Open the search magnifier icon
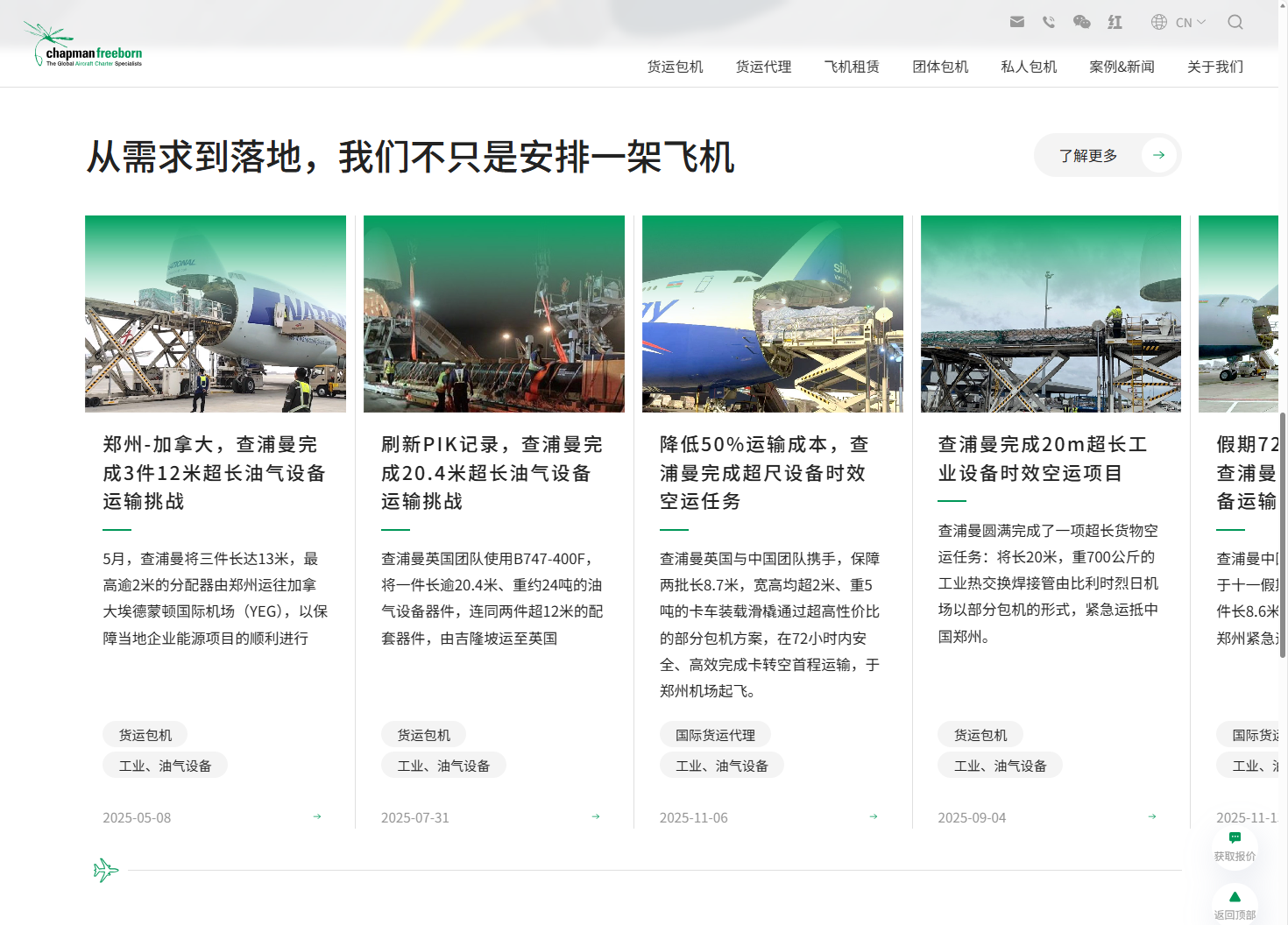1288x925 pixels. [x=1235, y=22]
